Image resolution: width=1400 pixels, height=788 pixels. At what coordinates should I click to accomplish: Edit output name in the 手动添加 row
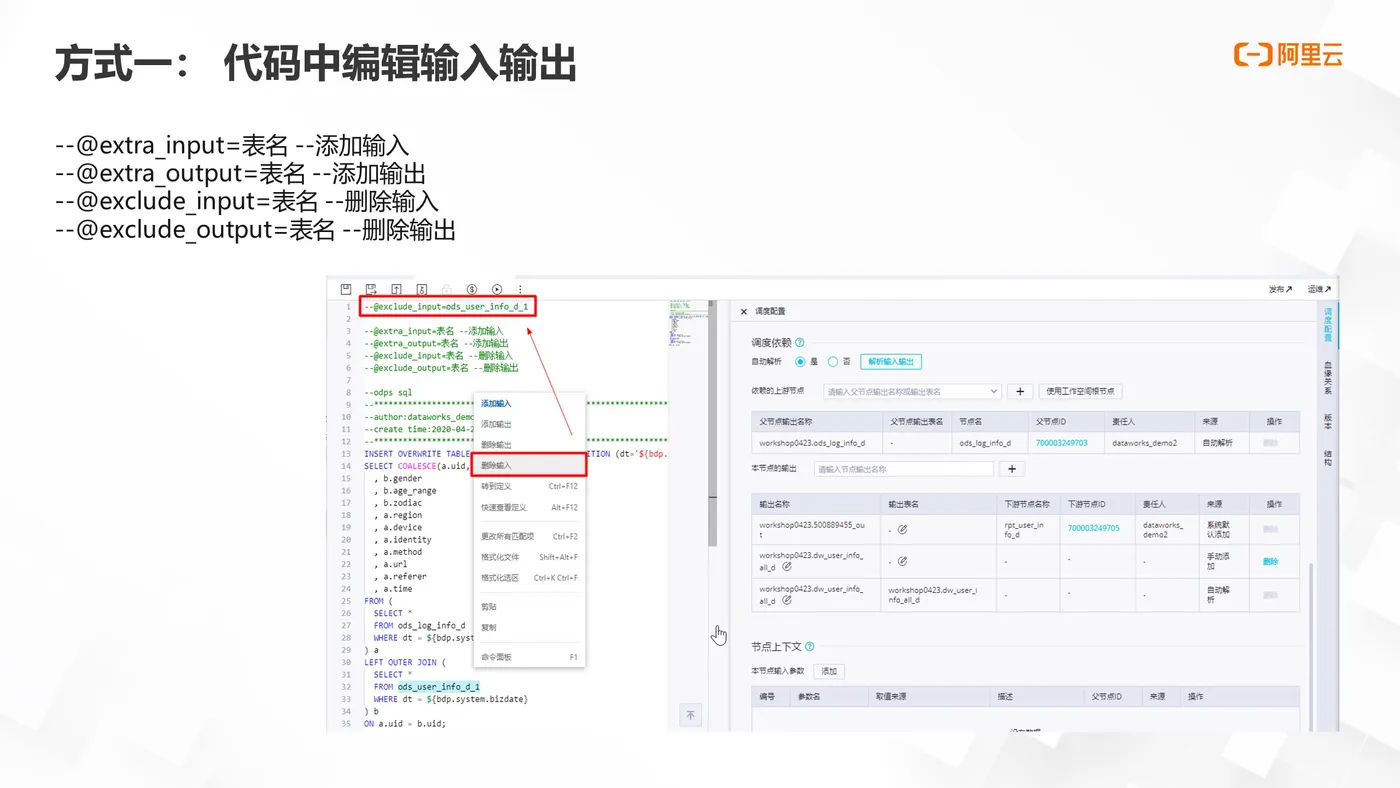787,567
